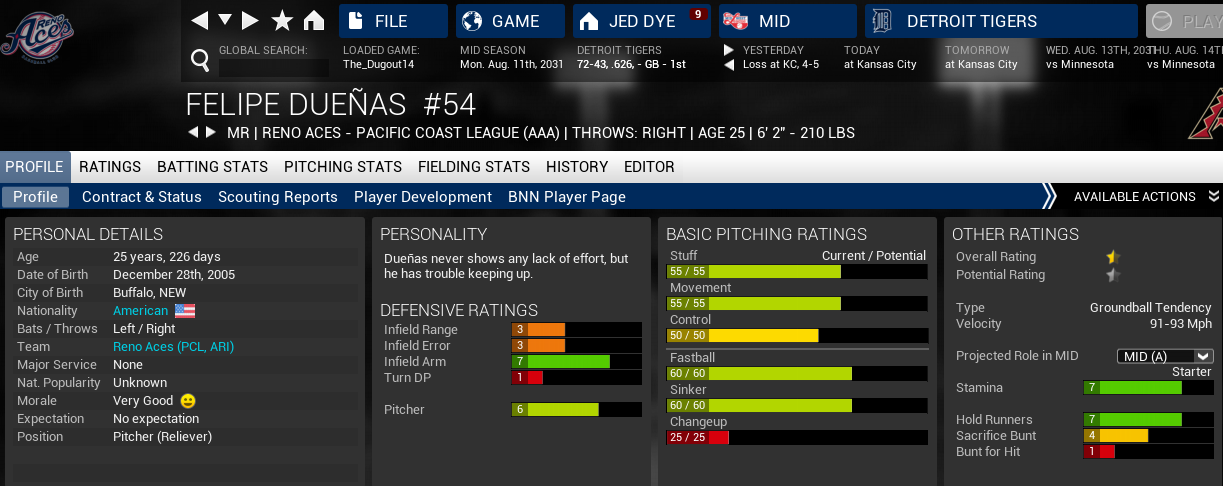Open the FILE menu
The width and height of the screenshot is (1223, 486).
(x=393, y=21)
